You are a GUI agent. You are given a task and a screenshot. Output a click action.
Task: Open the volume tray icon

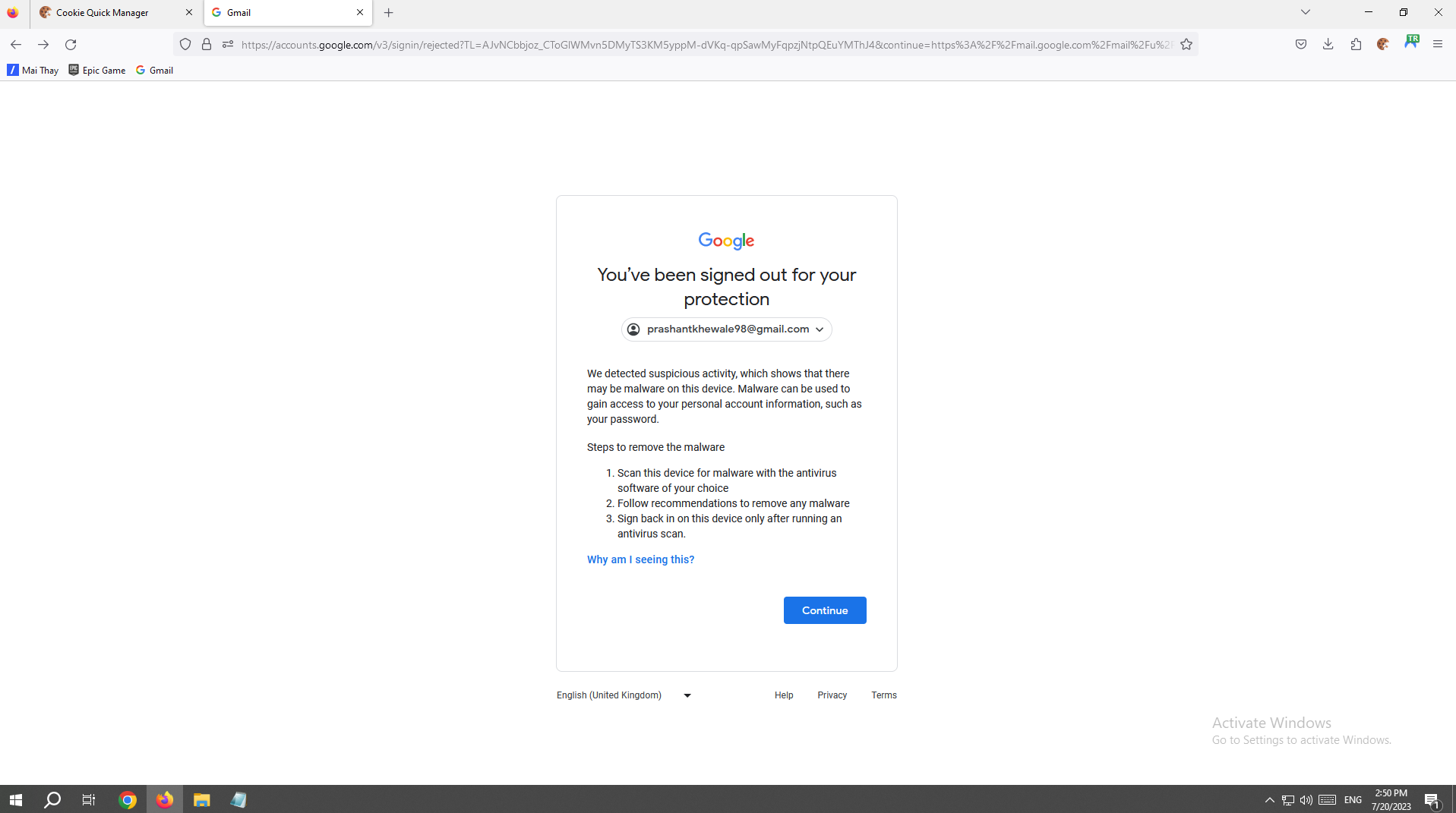pyautogui.click(x=1306, y=800)
